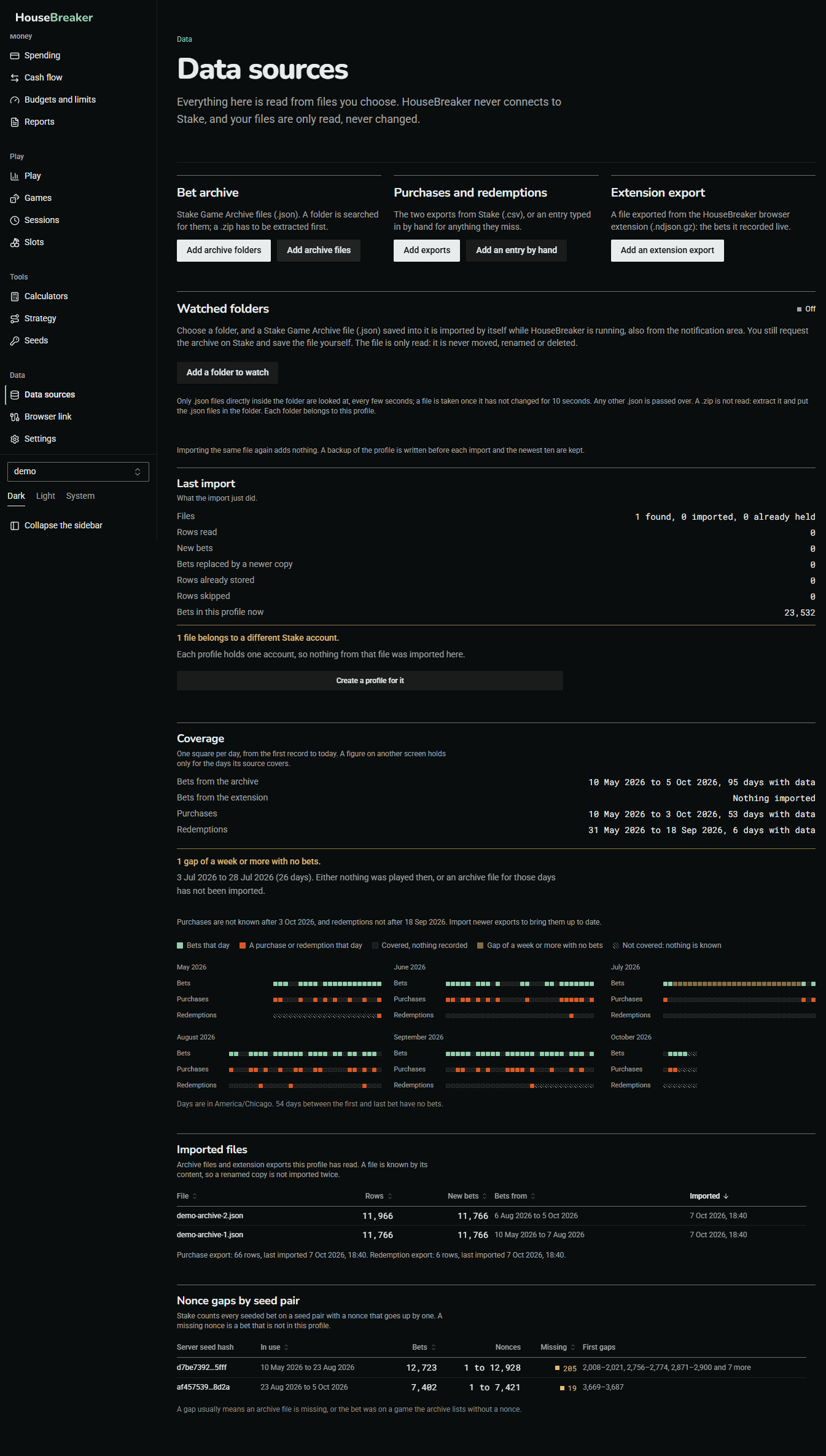Click Add exports button

pyautogui.click(x=427, y=251)
